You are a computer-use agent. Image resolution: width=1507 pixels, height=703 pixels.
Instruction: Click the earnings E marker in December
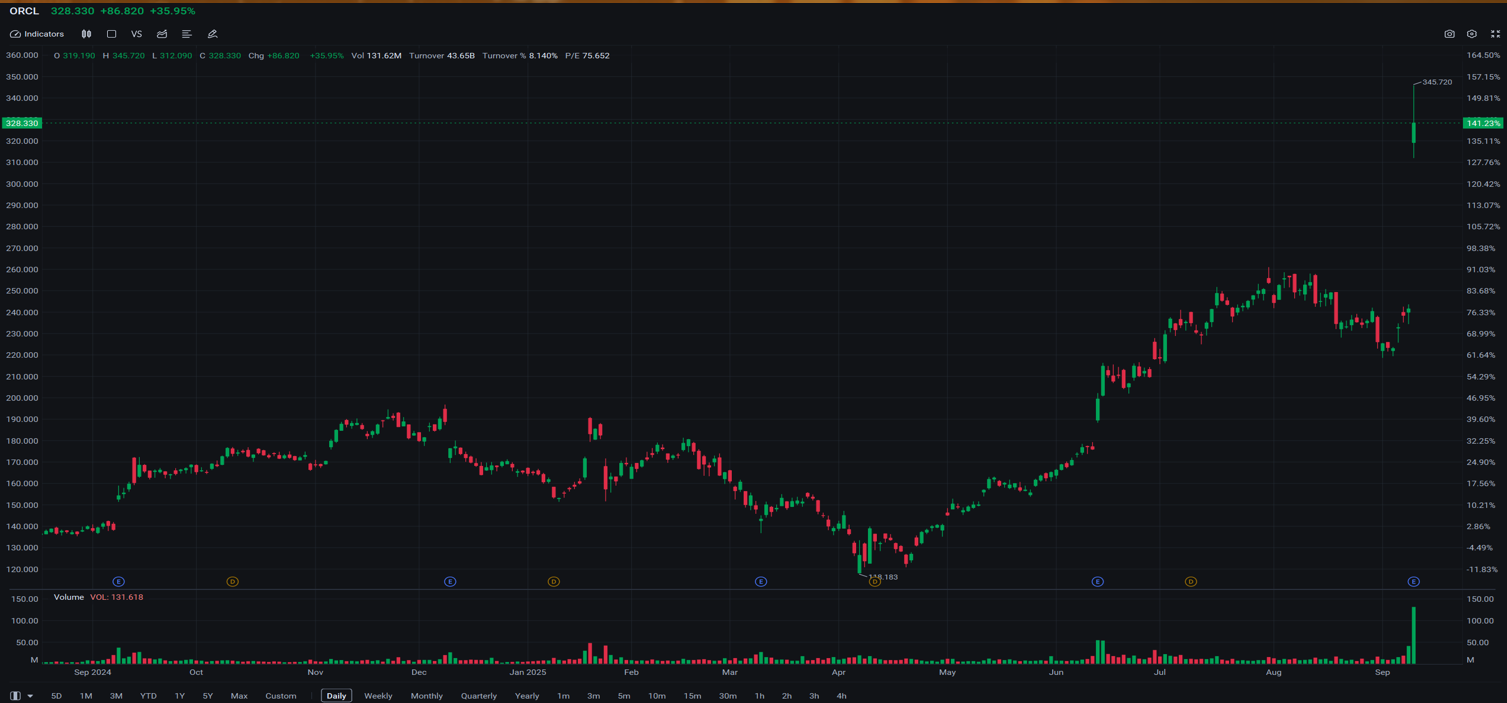pyautogui.click(x=450, y=582)
